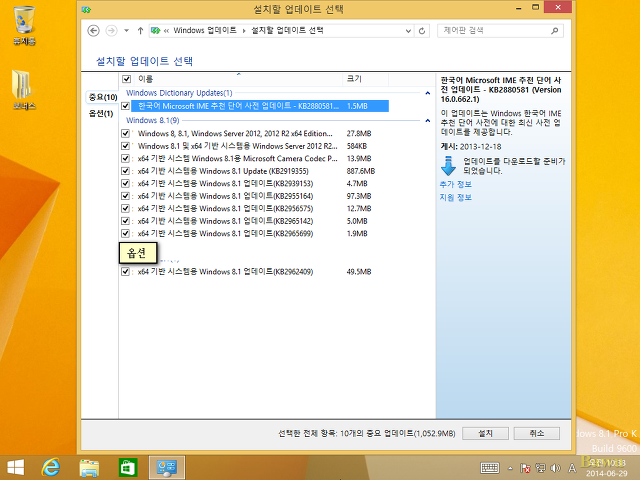Collapse Windows Dictionary Updates group
Viewport: 640px width, 480px height.
pos(427,93)
